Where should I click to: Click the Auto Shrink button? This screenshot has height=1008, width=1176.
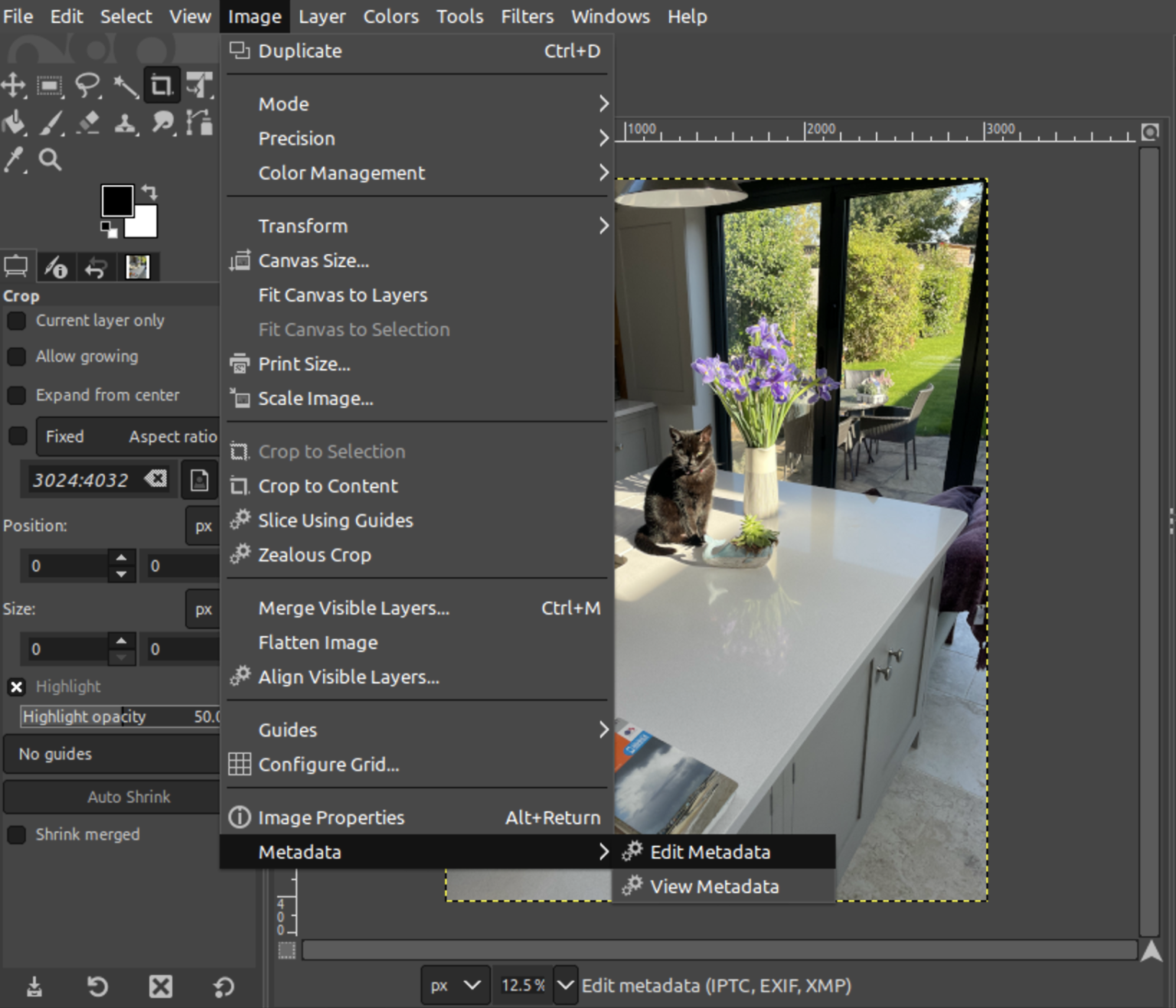point(129,796)
